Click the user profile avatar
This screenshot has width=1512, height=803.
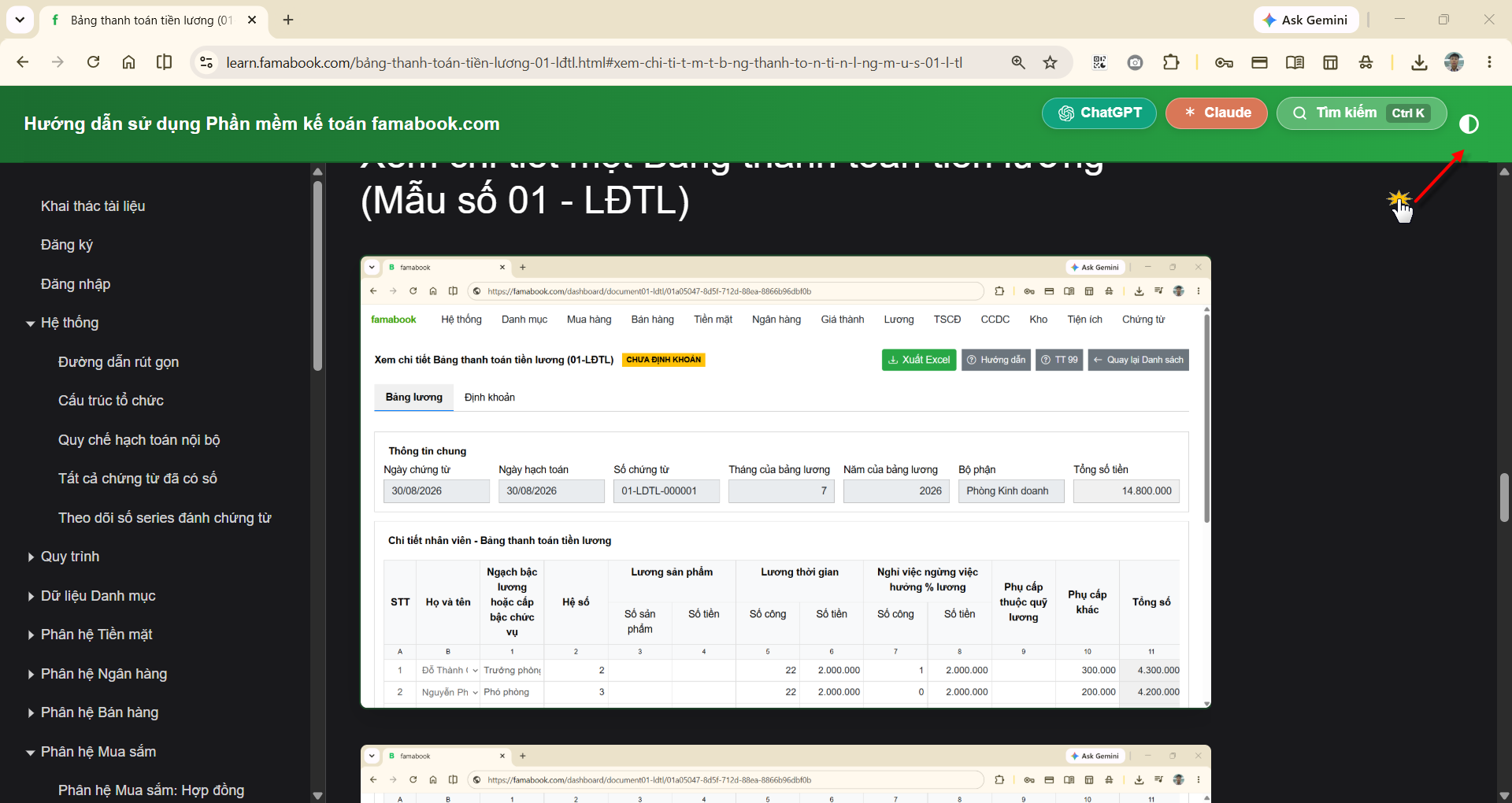1454,62
